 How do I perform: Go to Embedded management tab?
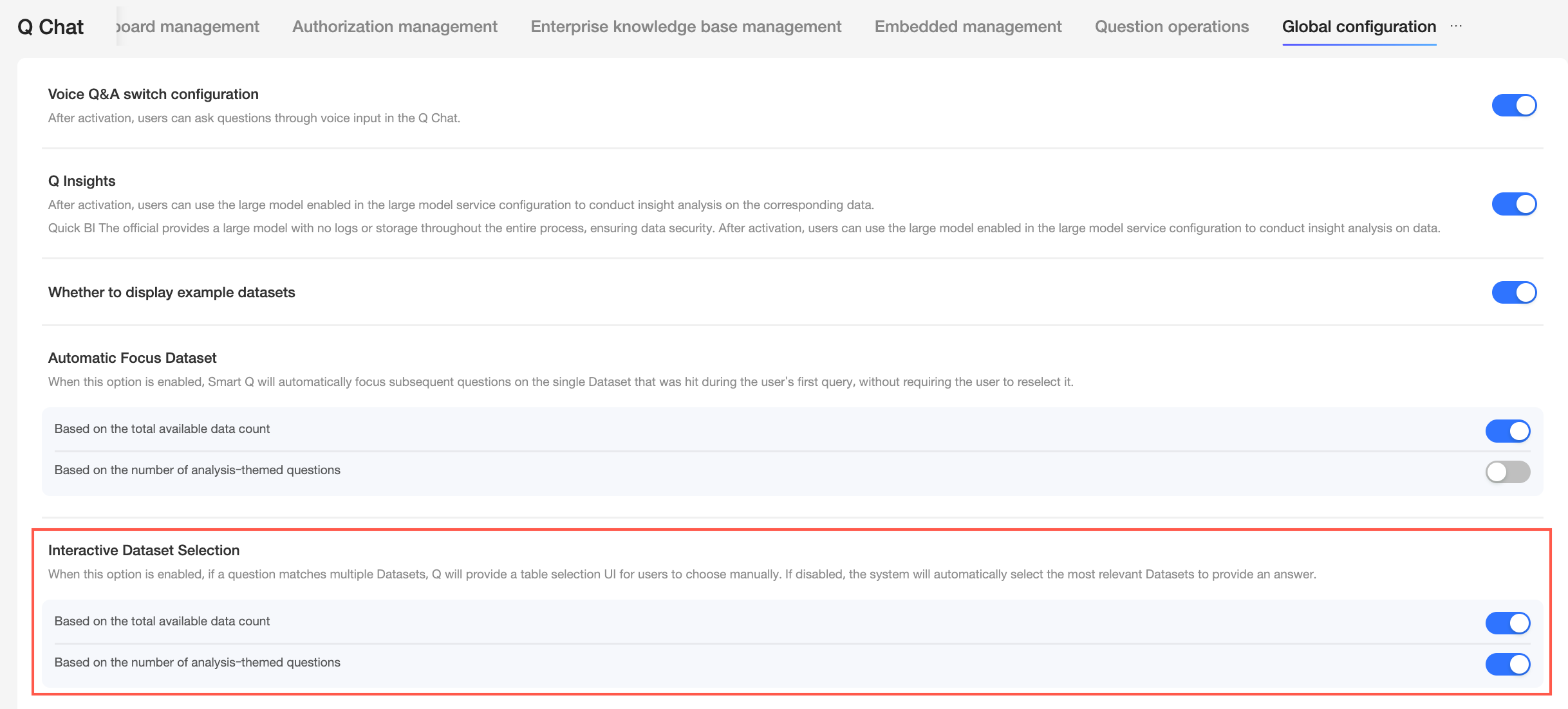[967, 26]
